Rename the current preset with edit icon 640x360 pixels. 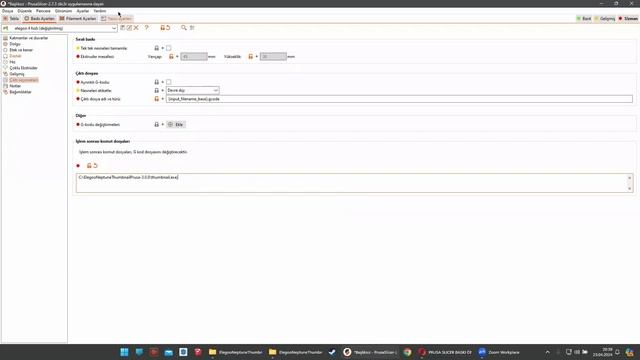pyautogui.click(x=129, y=28)
